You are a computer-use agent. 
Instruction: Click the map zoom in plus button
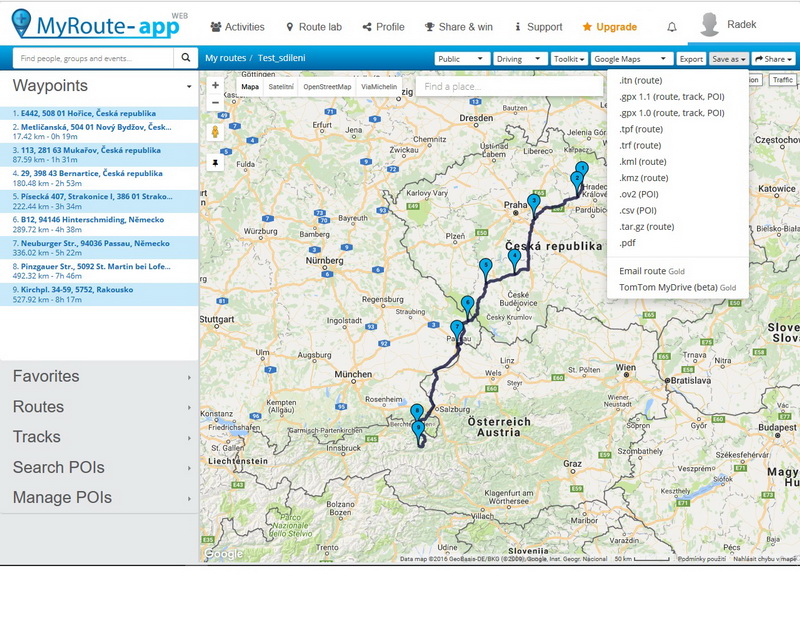click(215, 86)
